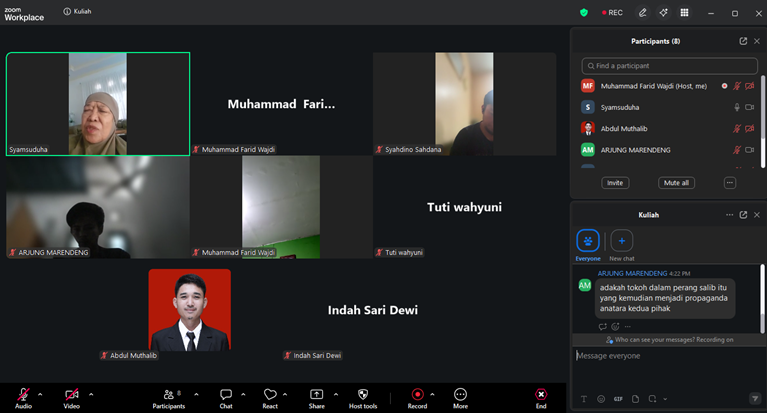Click Mute all button
The height and width of the screenshot is (413, 767).
[676, 183]
